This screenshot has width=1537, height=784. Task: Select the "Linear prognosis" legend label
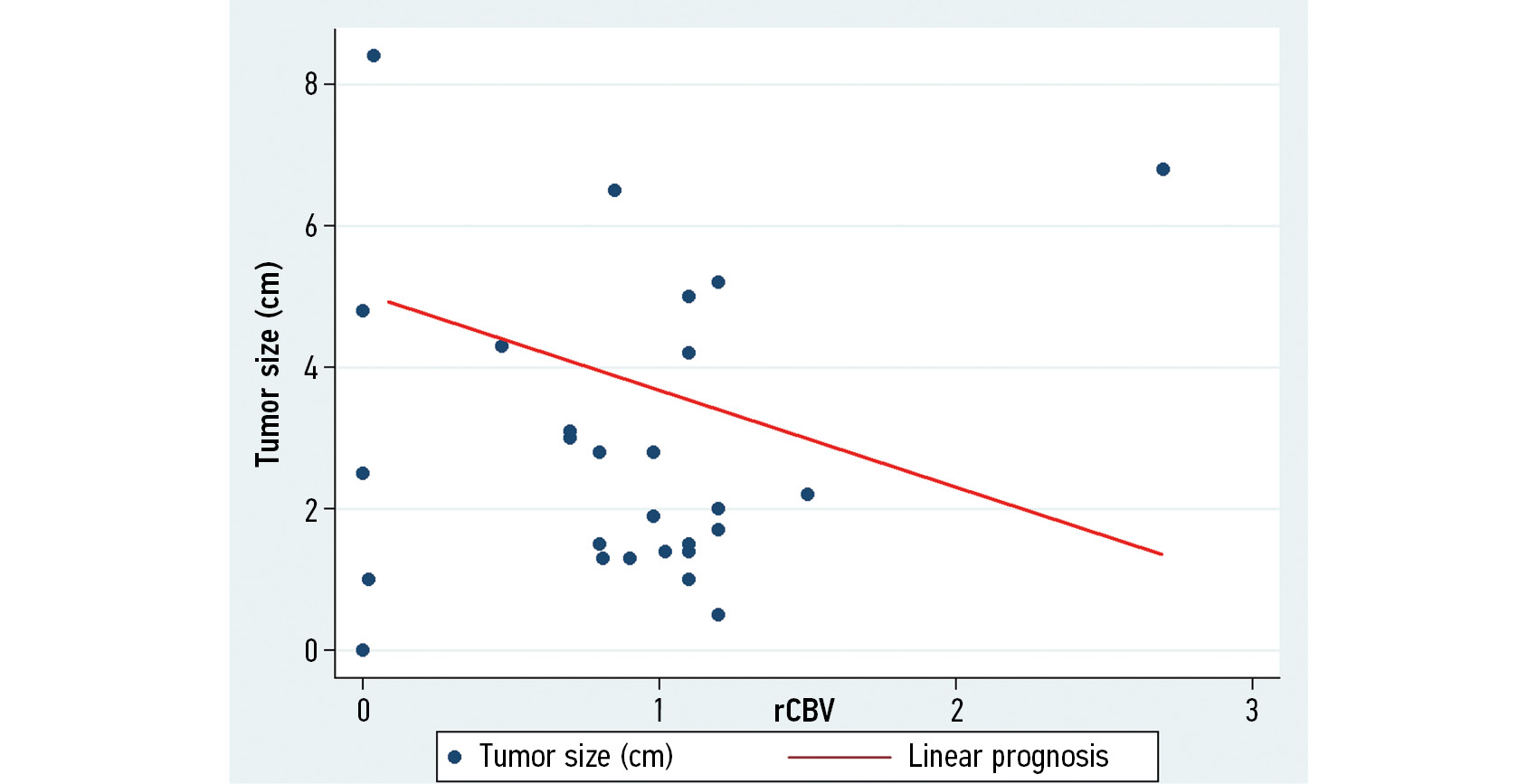[1008, 756]
